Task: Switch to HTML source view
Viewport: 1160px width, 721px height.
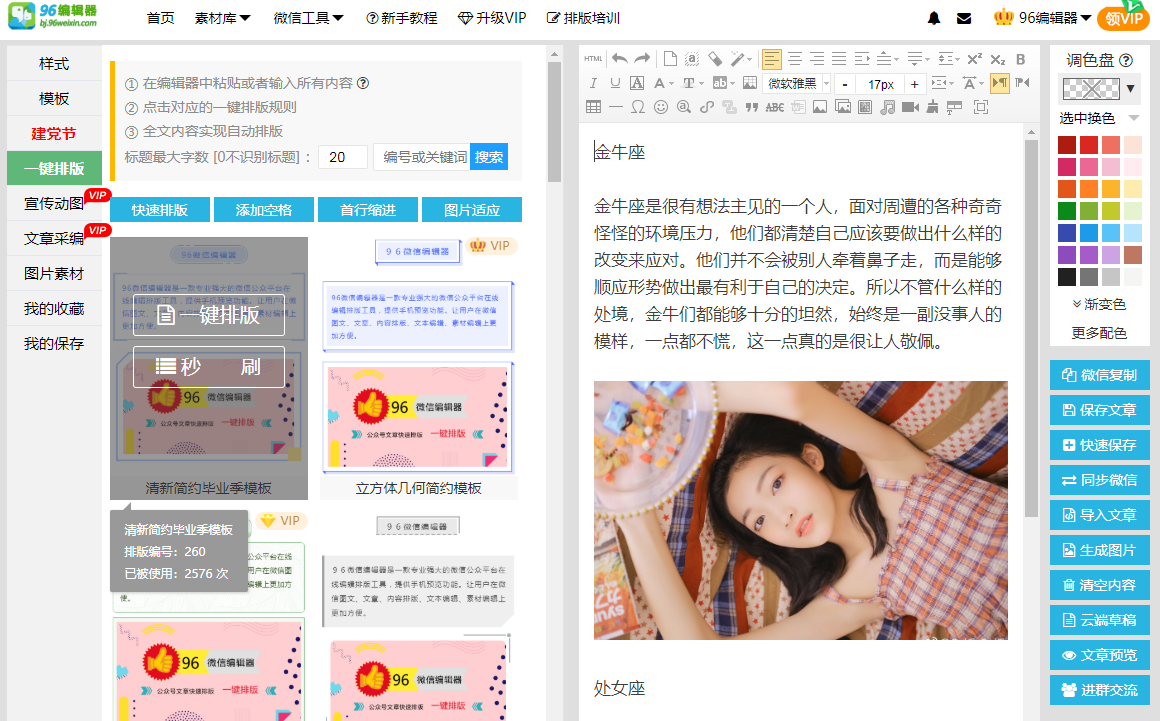Action: pos(591,58)
